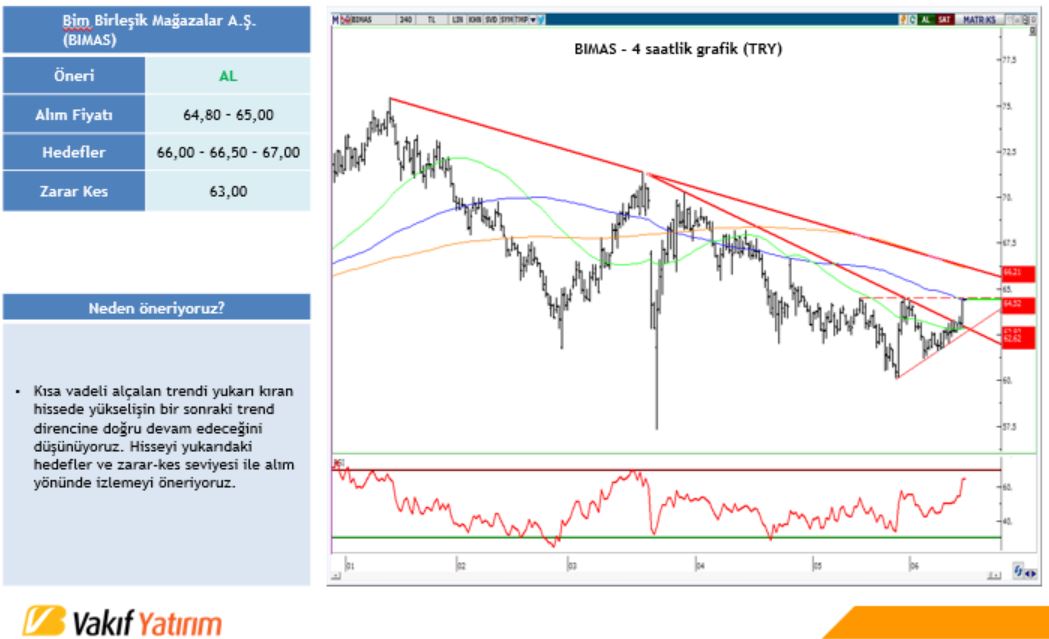Image resolution: width=1049 pixels, height=639 pixels.
Task: Click the 72.5 price axis label
Action: [1010, 152]
